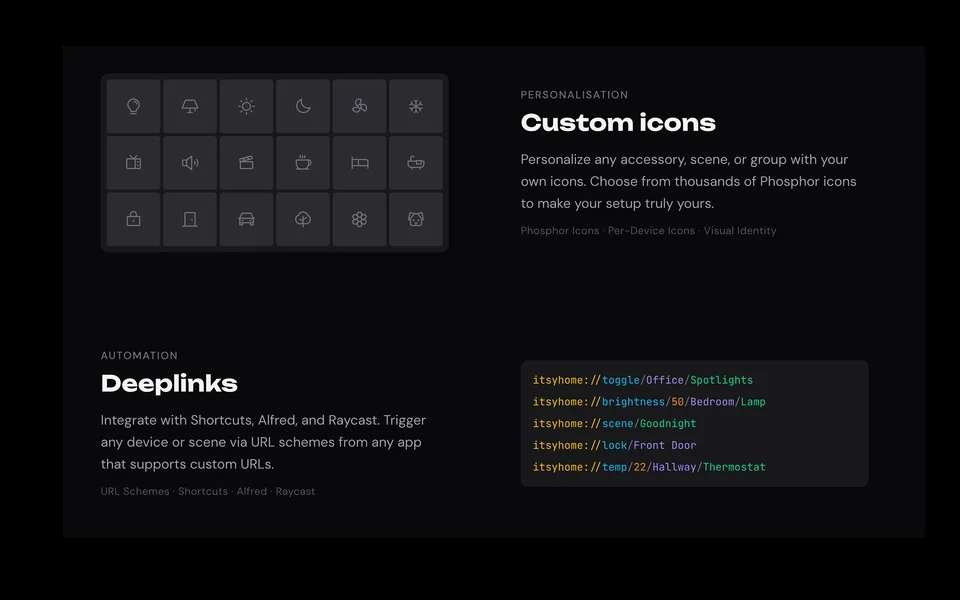Select the coffee cup icon
The image size is (960, 600).
click(303, 163)
